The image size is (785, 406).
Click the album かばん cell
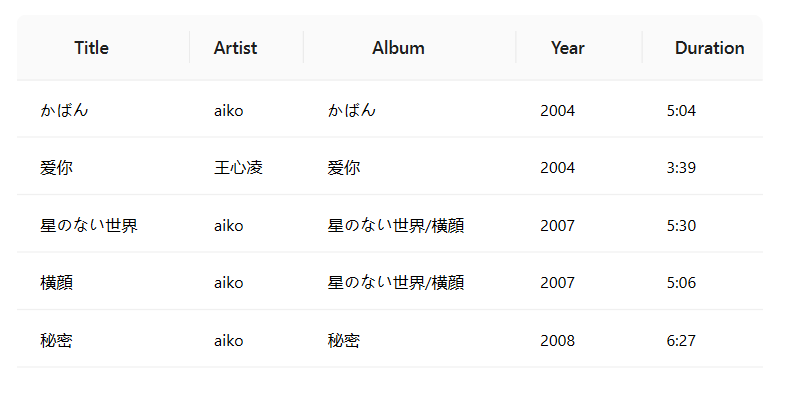351,110
